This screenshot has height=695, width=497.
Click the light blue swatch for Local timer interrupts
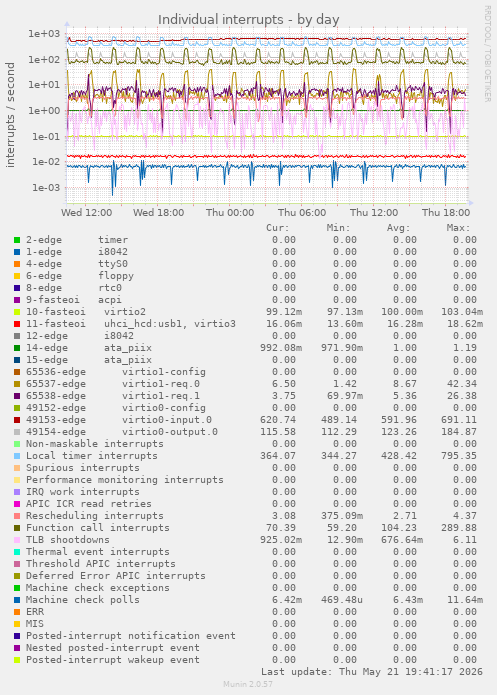pyautogui.click(x=17, y=456)
